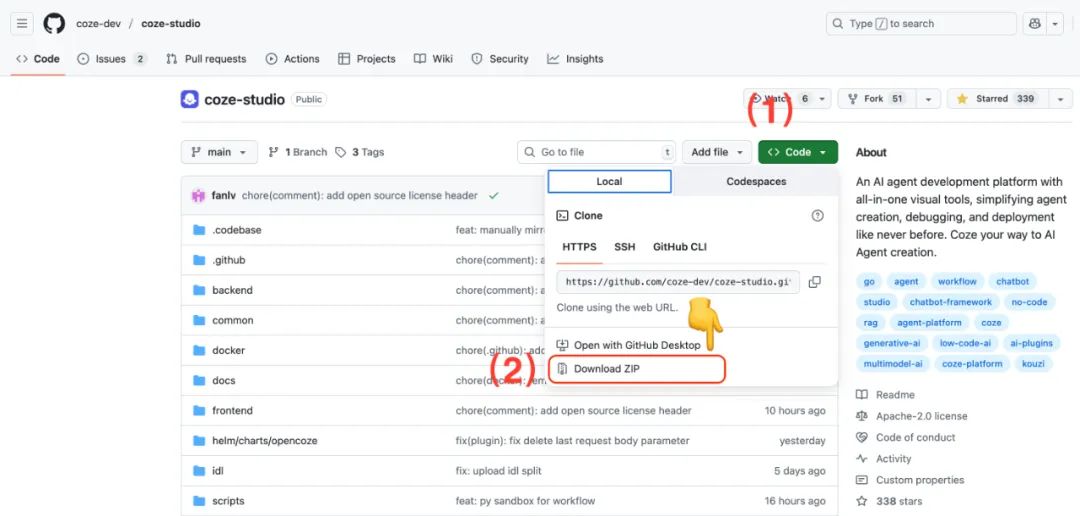Switch to the Security tab

(x=500, y=59)
